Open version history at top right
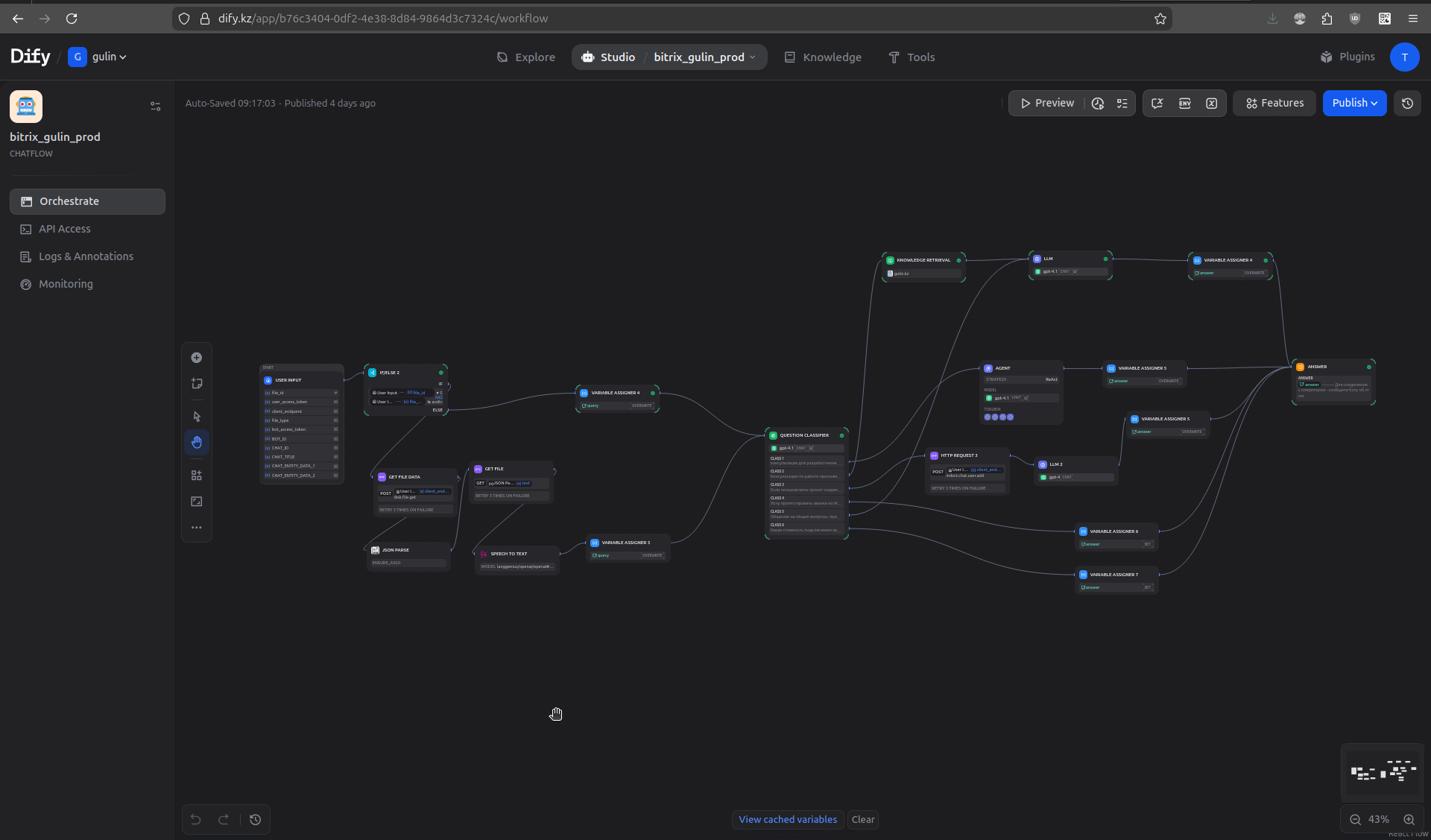Screen dimensions: 1431x840 click(x=1407, y=104)
